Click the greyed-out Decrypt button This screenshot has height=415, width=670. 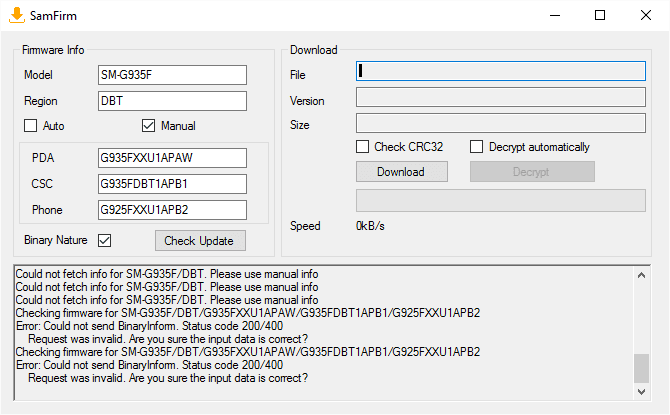point(532,172)
